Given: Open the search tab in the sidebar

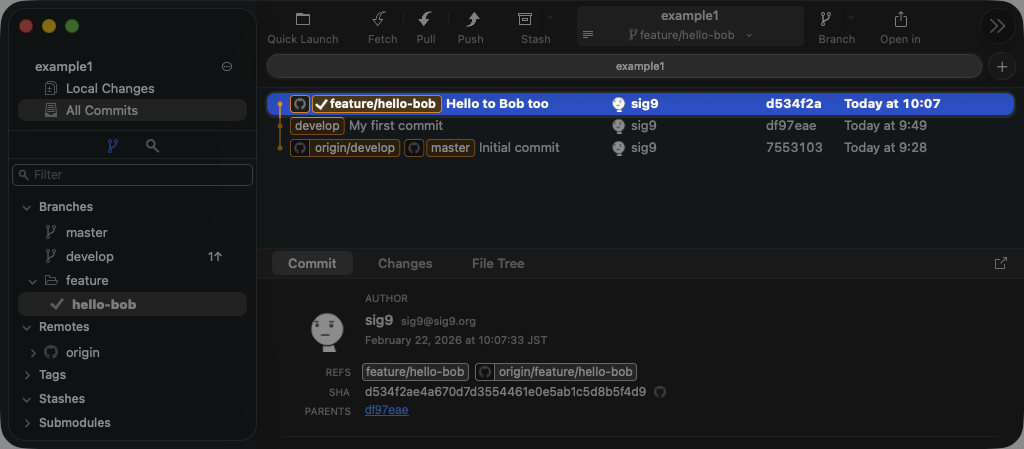Looking at the screenshot, I should 152,146.
